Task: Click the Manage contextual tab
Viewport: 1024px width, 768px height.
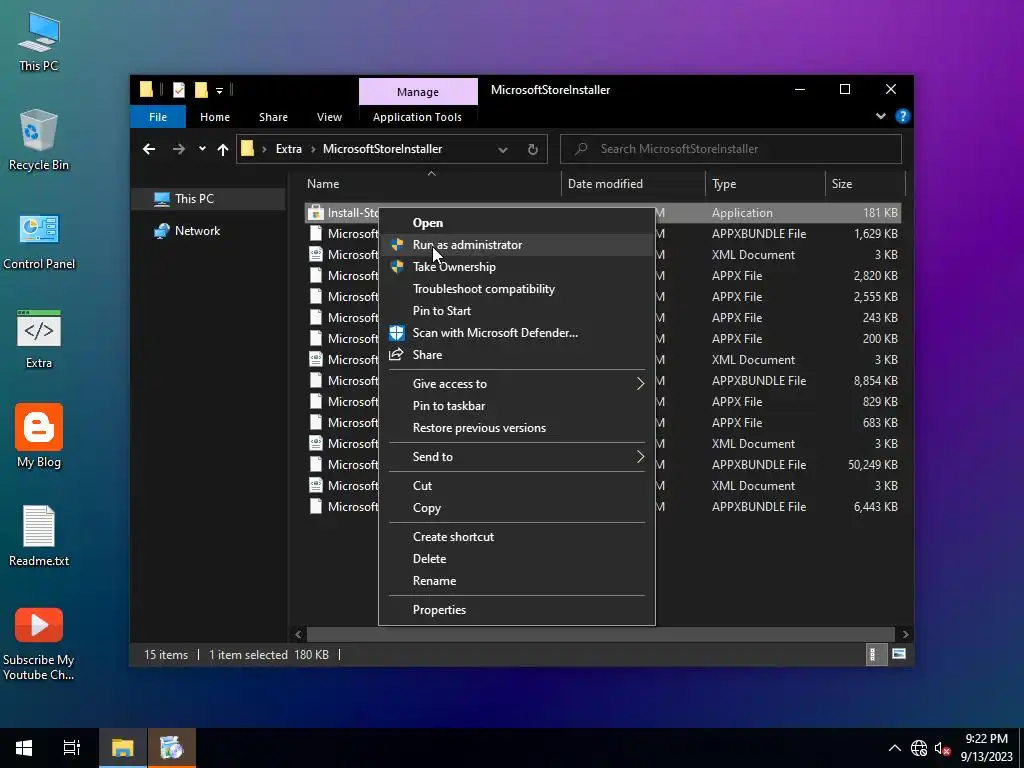Action: click(418, 92)
